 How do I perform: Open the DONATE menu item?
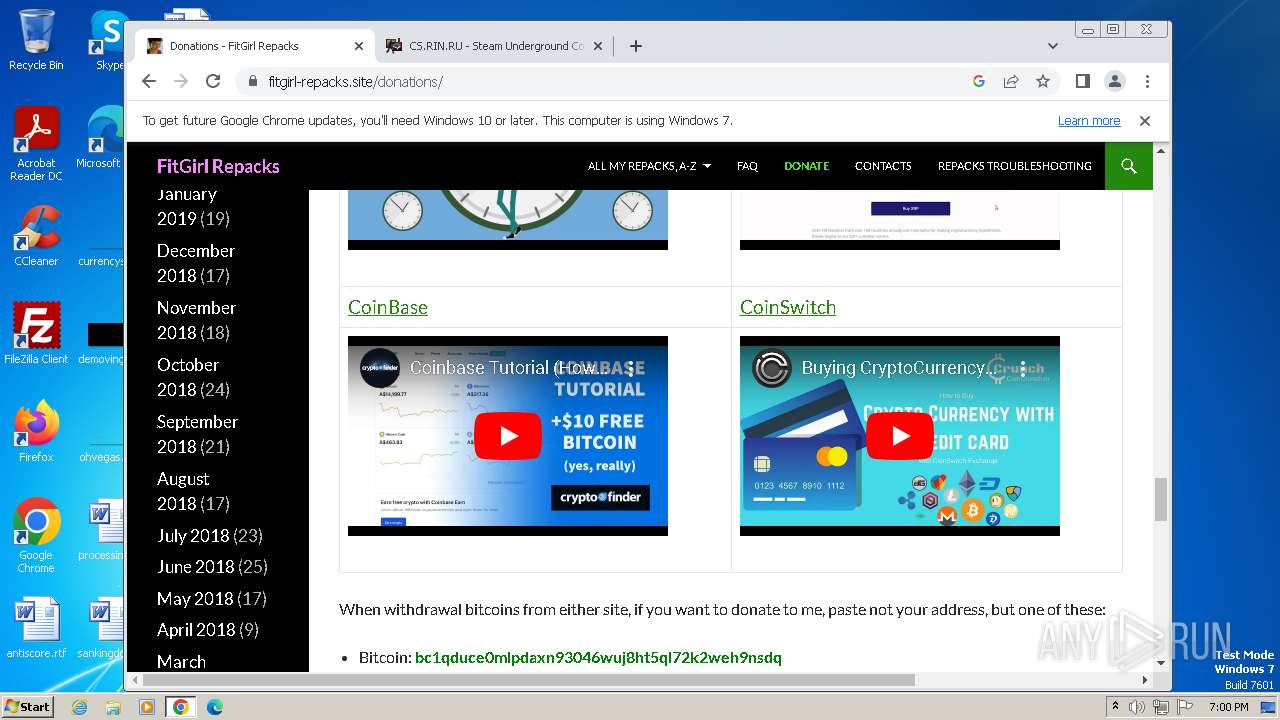806,166
